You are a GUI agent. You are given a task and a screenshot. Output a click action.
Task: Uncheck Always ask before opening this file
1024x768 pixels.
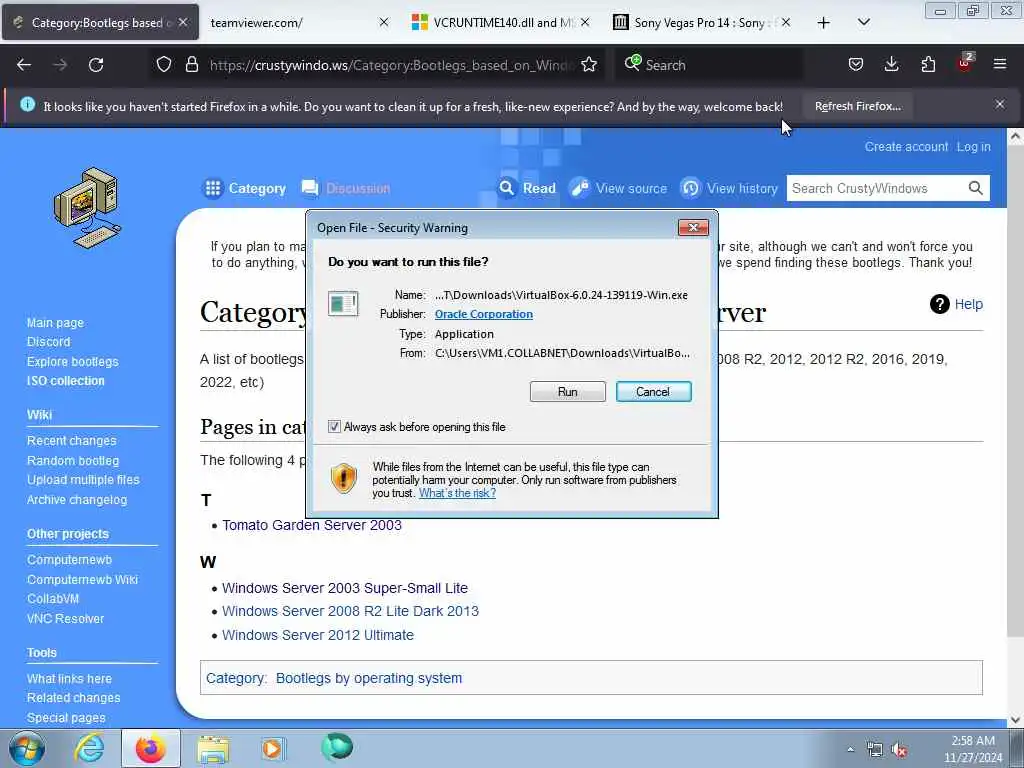[334, 426]
